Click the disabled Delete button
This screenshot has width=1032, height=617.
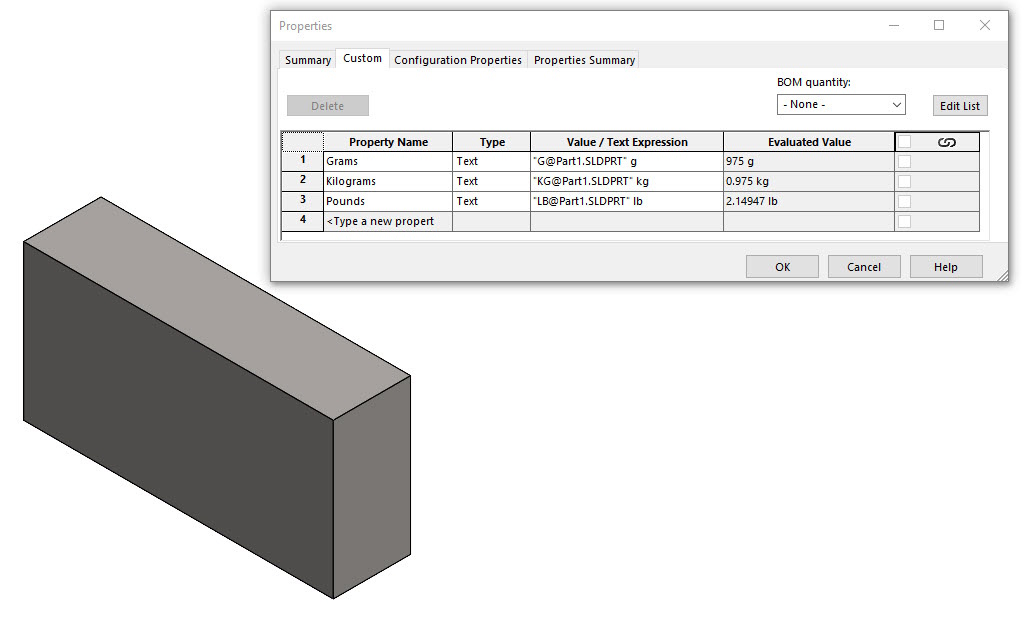[x=327, y=104]
